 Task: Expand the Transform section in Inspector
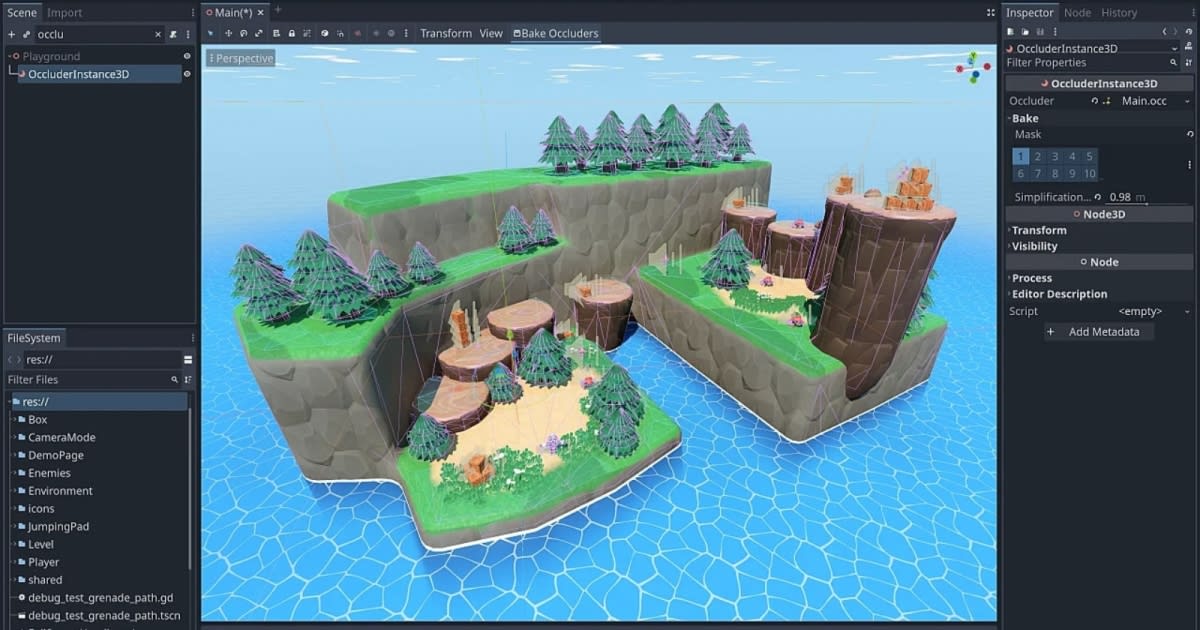tap(1039, 230)
